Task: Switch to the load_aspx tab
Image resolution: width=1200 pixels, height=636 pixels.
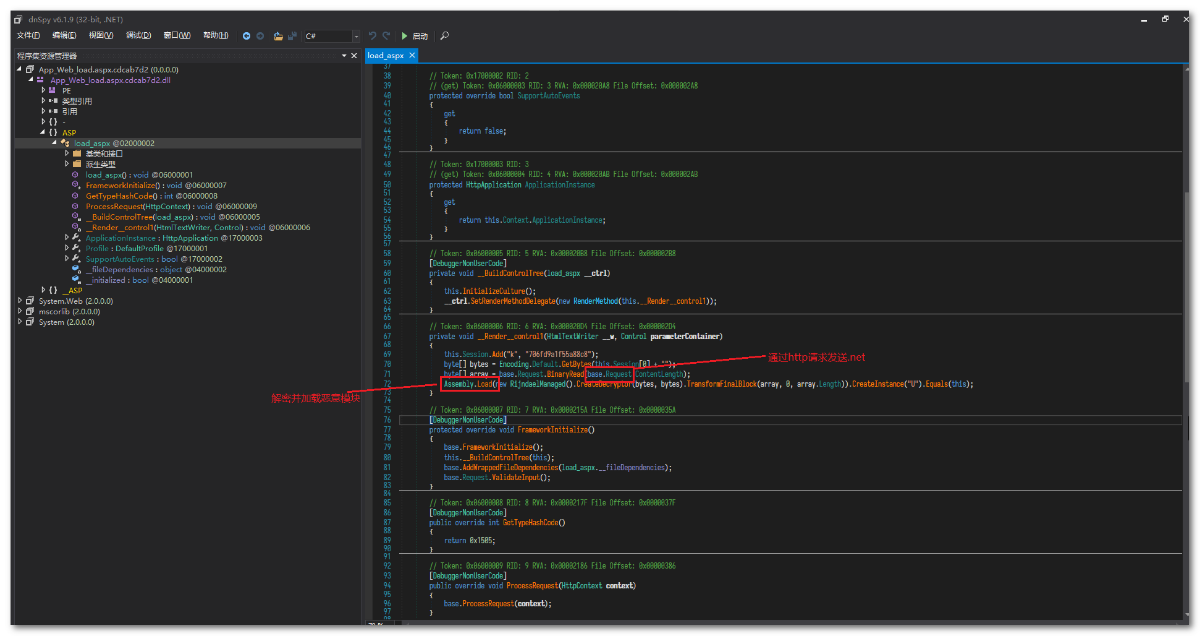Action: (385, 55)
